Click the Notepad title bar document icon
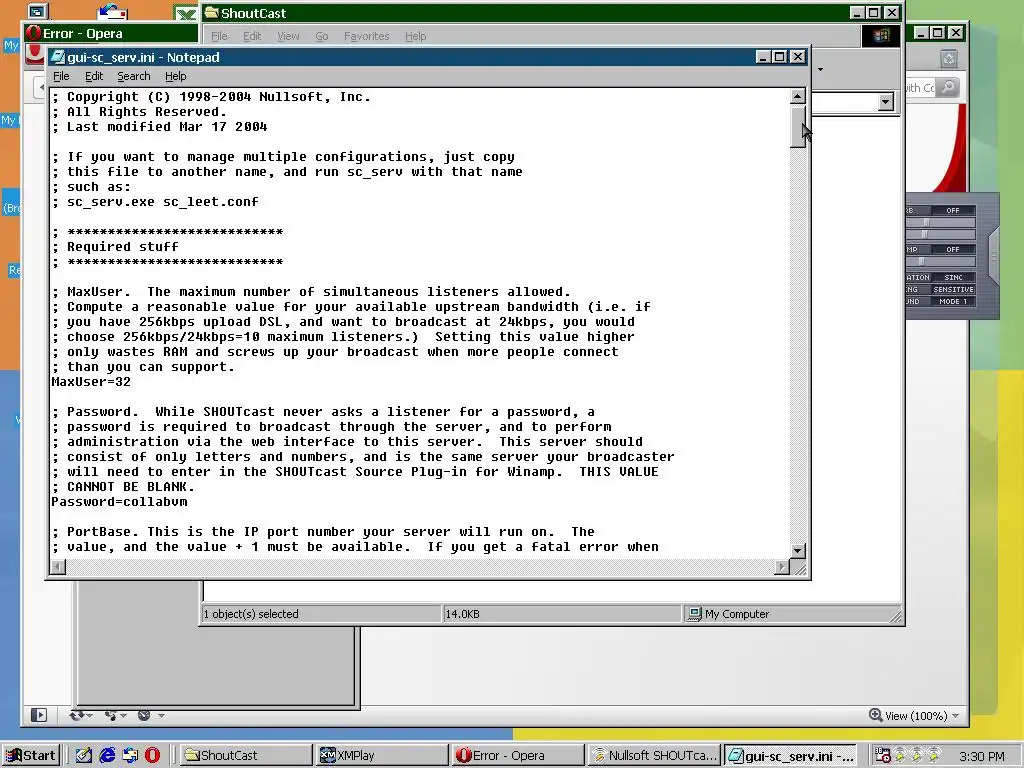The height and width of the screenshot is (768, 1024). tap(58, 57)
